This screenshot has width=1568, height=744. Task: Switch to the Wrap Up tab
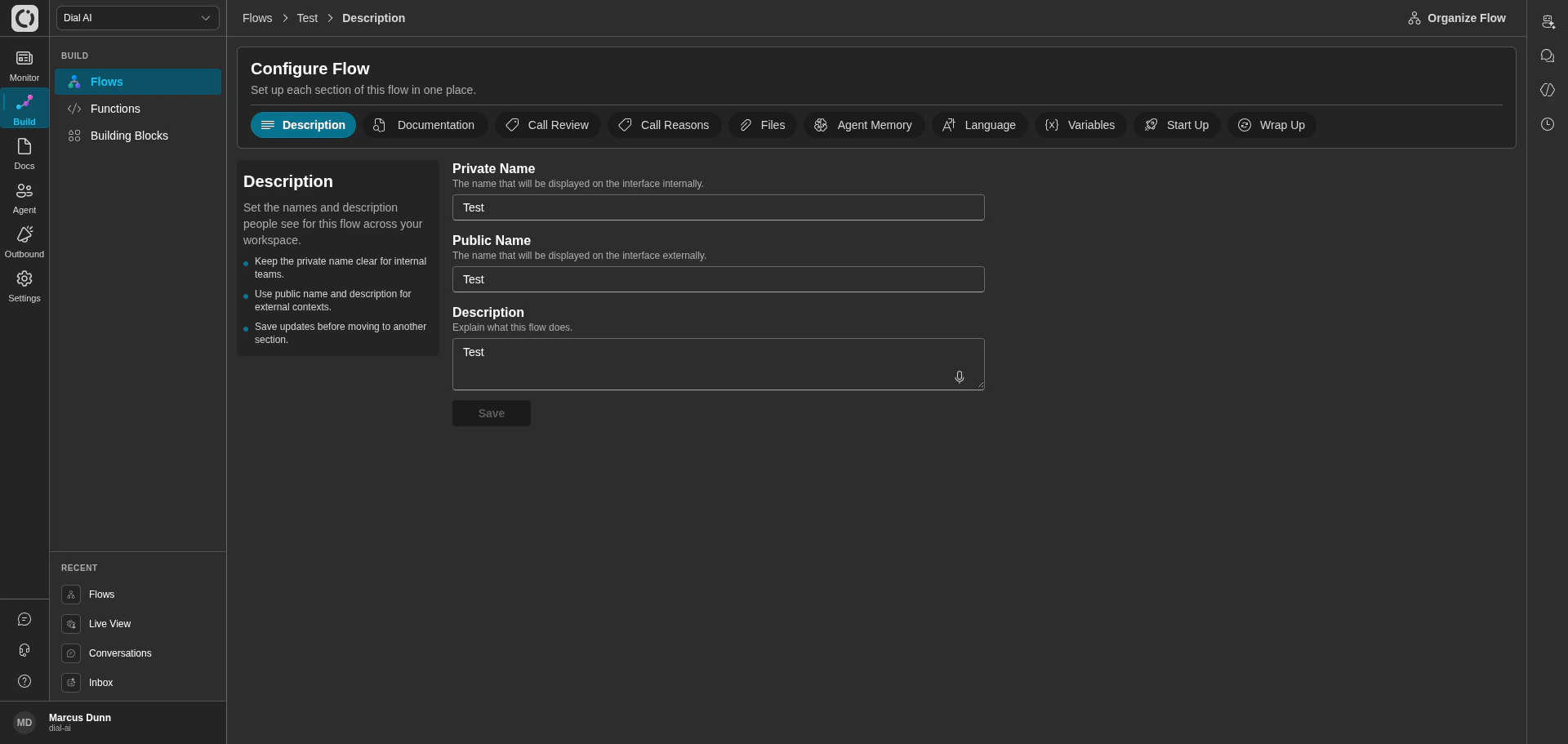click(1272, 125)
